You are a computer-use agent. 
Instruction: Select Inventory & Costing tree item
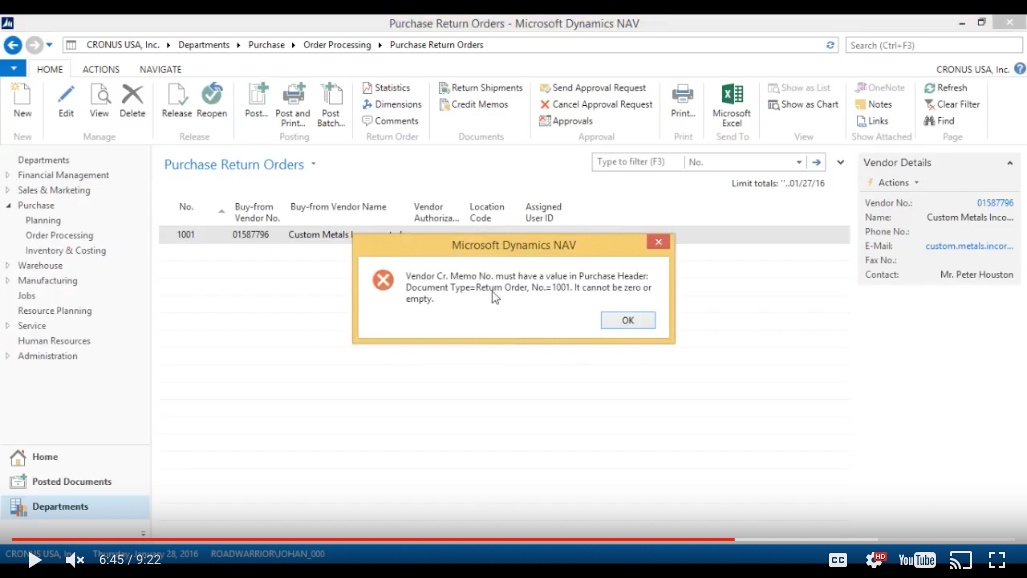coord(65,250)
